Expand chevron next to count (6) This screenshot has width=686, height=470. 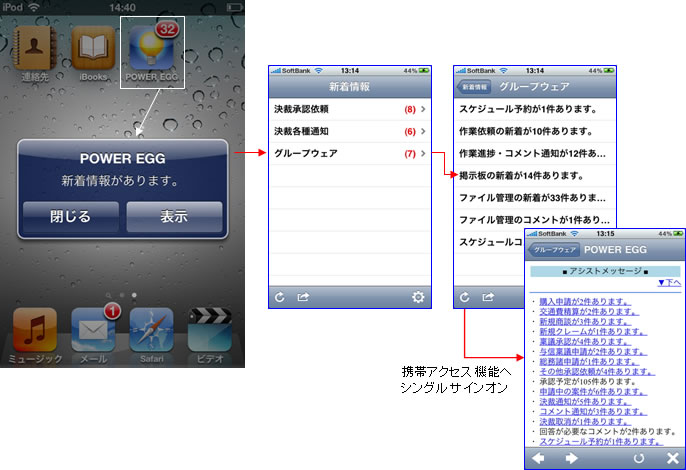[x=423, y=131]
